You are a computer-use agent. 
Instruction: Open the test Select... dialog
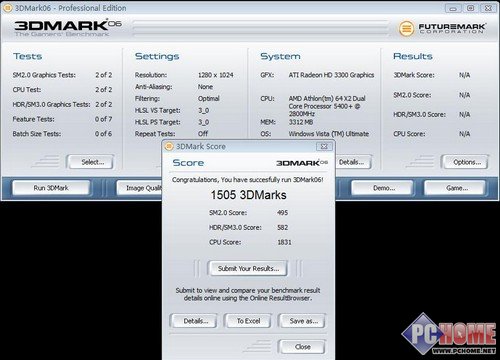(x=91, y=162)
